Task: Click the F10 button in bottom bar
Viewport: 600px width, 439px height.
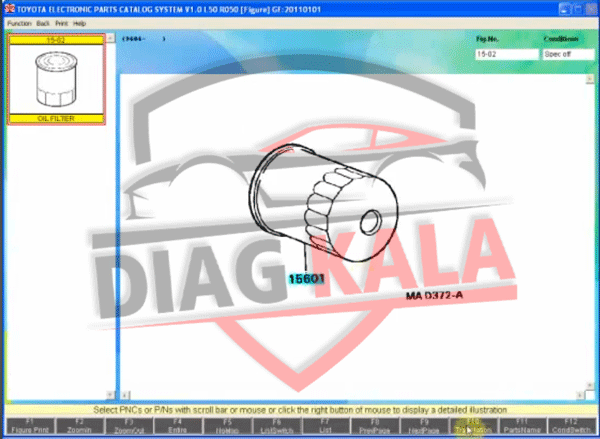Action: point(473,426)
